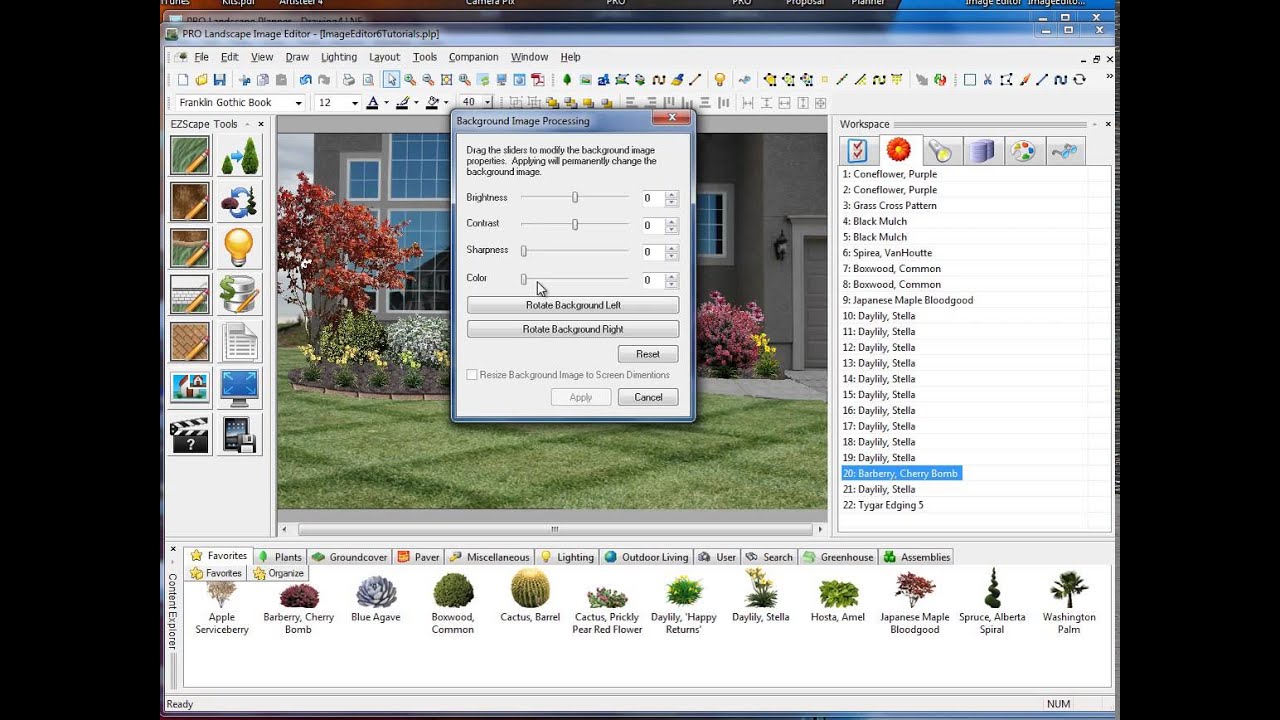This screenshot has height=720, width=1280.
Task: Select the paver drawing tool
Action: click(x=190, y=341)
